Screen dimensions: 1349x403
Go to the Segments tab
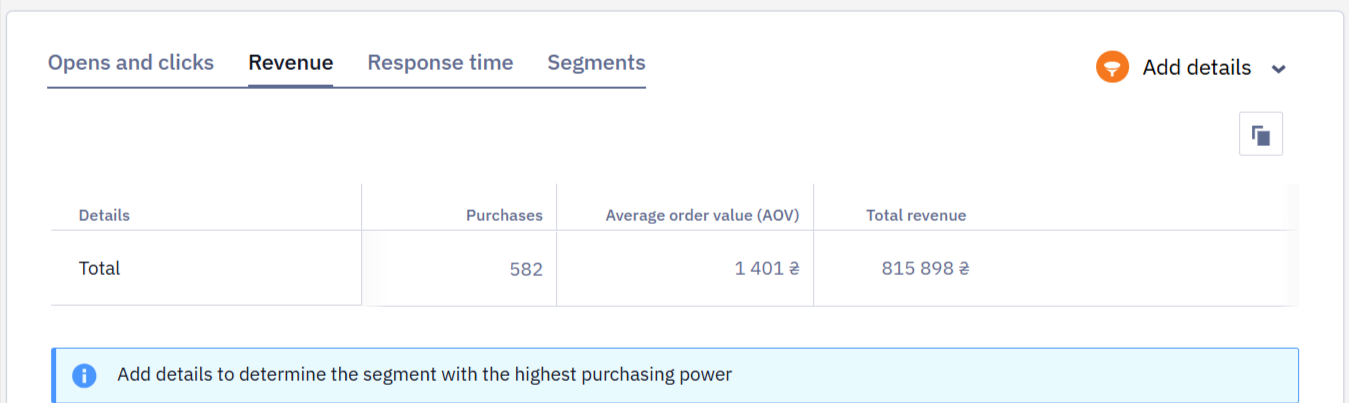(x=596, y=63)
